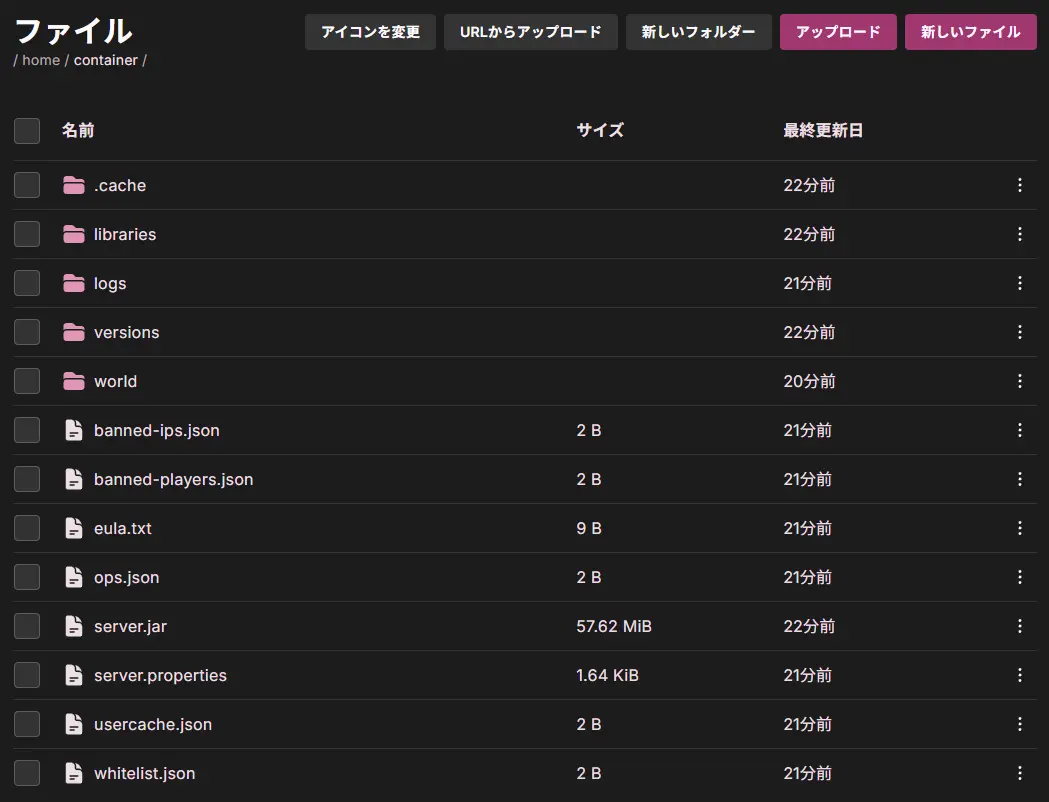Viewport: 1049px width, 802px height.
Task: Click the banned-players.json file icon
Action: [x=74, y=479]
